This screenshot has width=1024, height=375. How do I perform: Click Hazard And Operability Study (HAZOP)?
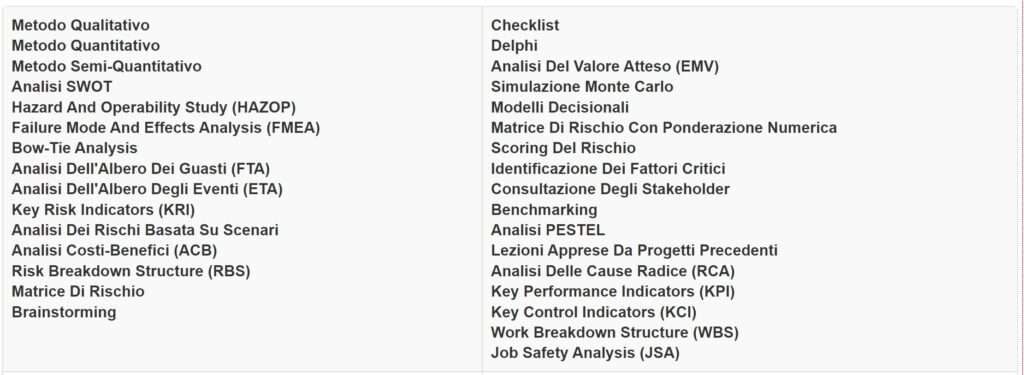click(x=153, y=107)
